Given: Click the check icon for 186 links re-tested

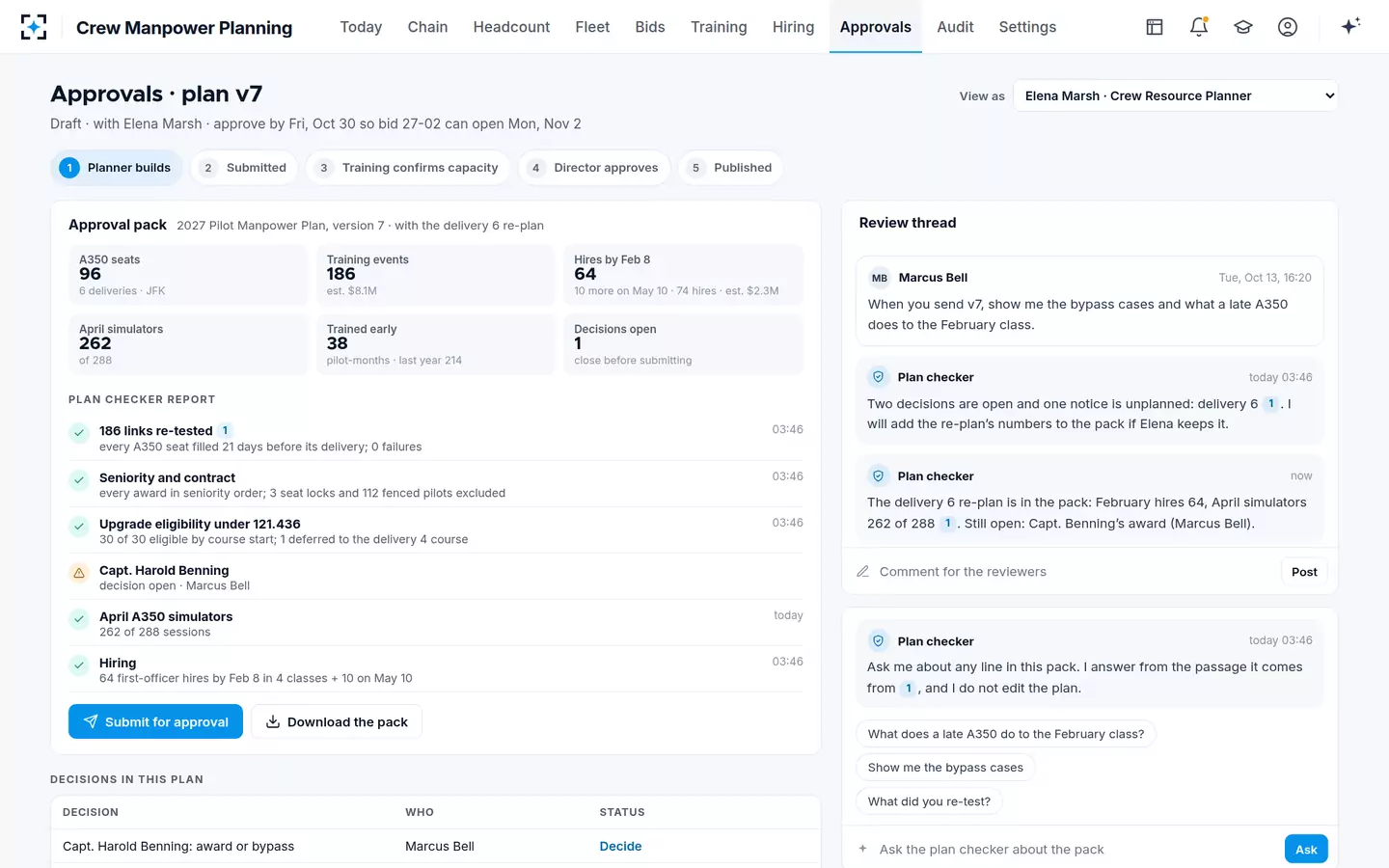Looking at the screenshot, I should click(79, 434).
